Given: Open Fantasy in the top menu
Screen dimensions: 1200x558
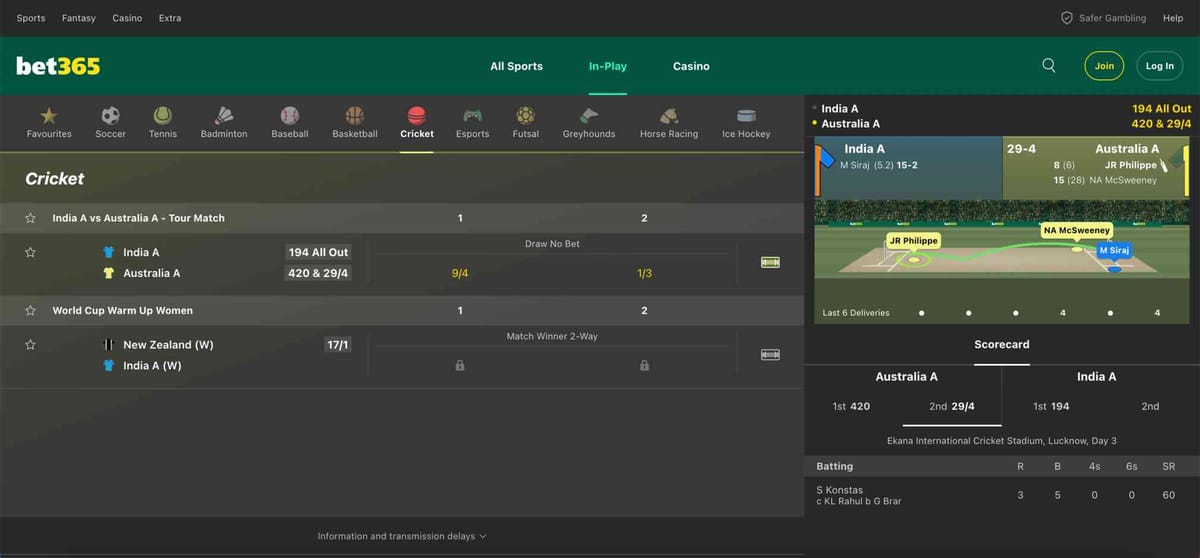Looking at the screenshot, I should click(79, 18).
